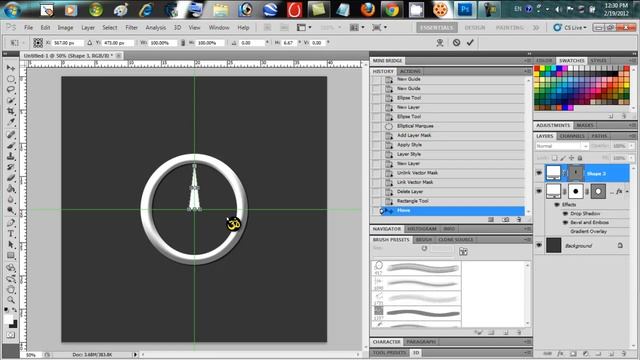
Task: Switch between free transform and warp modes
Action: coord(440,42)
